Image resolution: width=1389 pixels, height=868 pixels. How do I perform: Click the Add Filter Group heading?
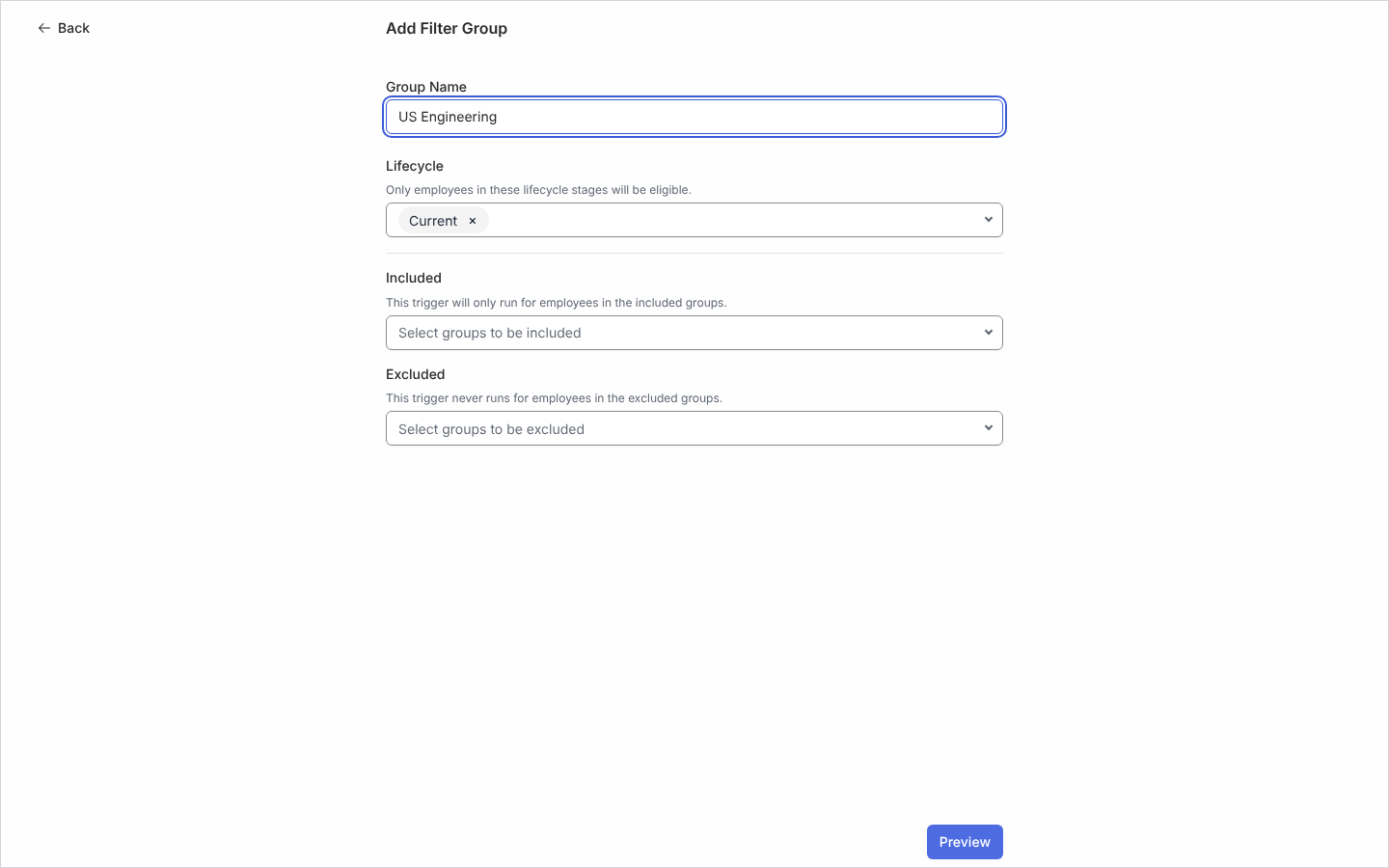tap(447, 28)
